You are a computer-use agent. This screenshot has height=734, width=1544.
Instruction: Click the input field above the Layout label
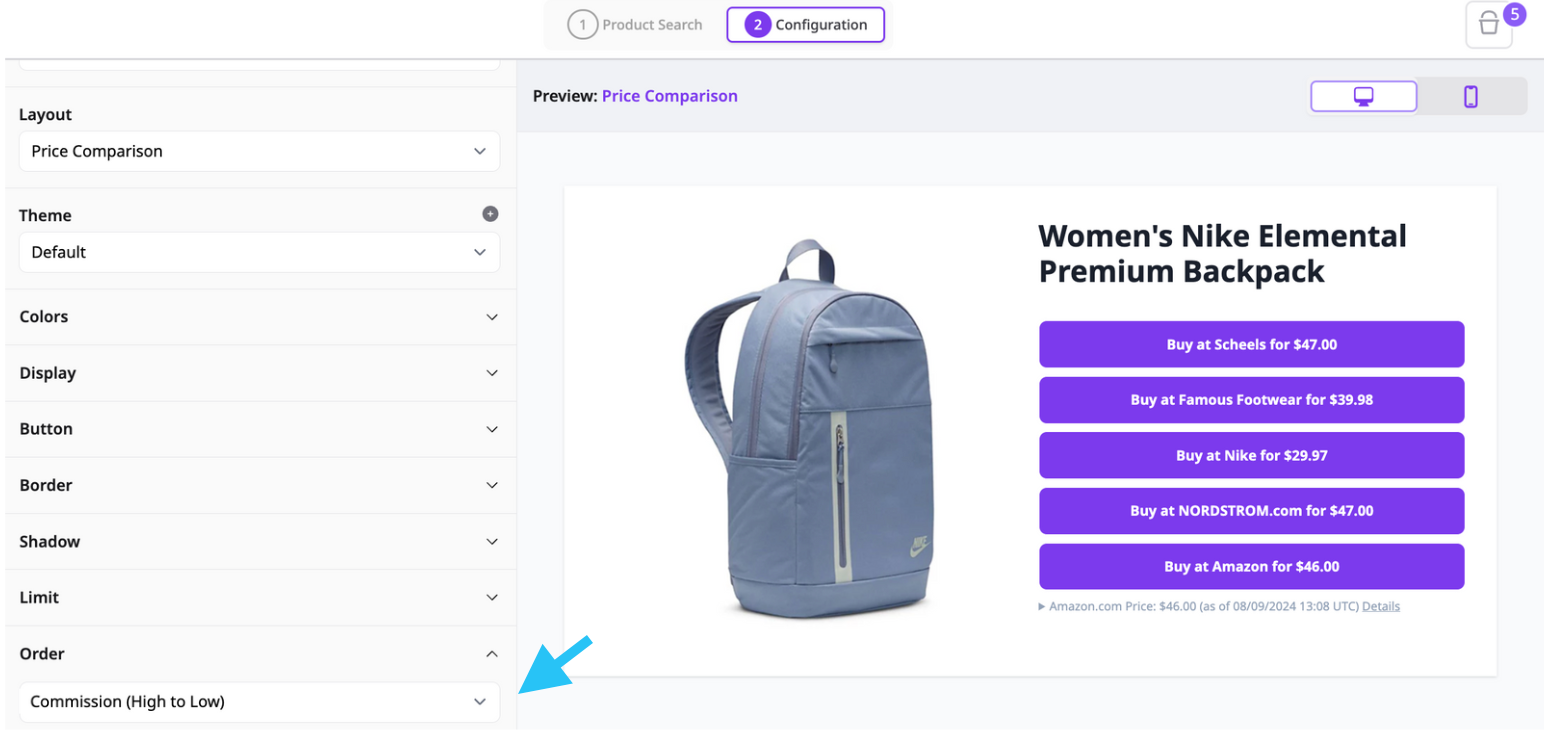[259, 64]
